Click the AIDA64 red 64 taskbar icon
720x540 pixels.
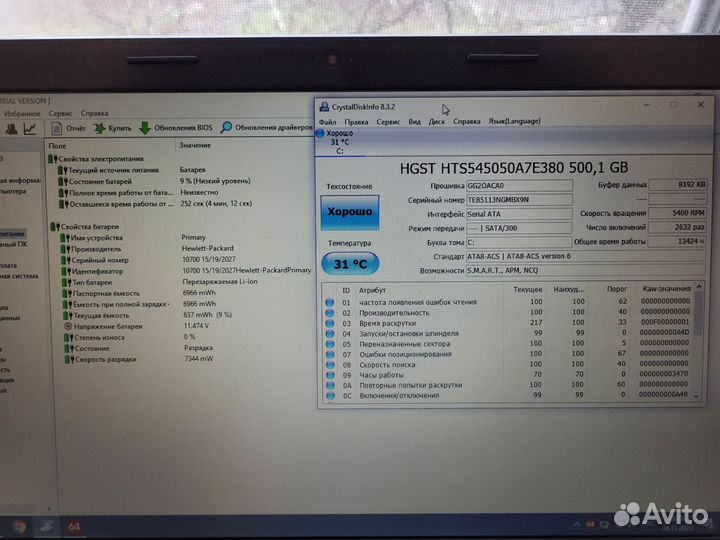pyautogui.click(x=74, y=527)
